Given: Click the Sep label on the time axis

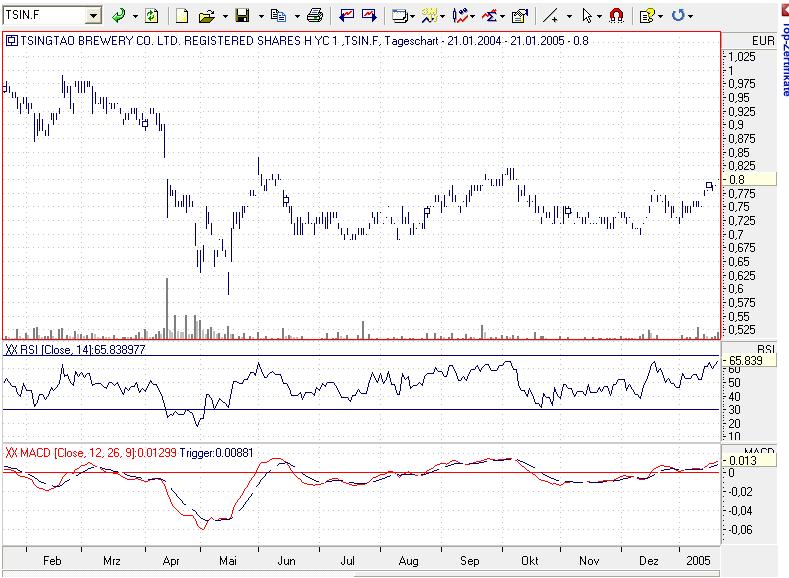Looking at the screenshot, I should 469,560.
